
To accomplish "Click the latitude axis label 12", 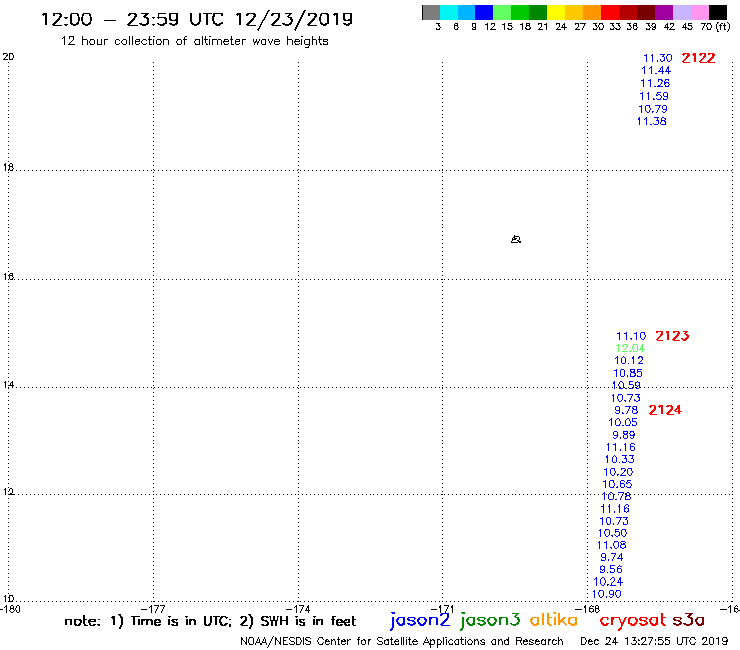I will click(x=8, y=491).
